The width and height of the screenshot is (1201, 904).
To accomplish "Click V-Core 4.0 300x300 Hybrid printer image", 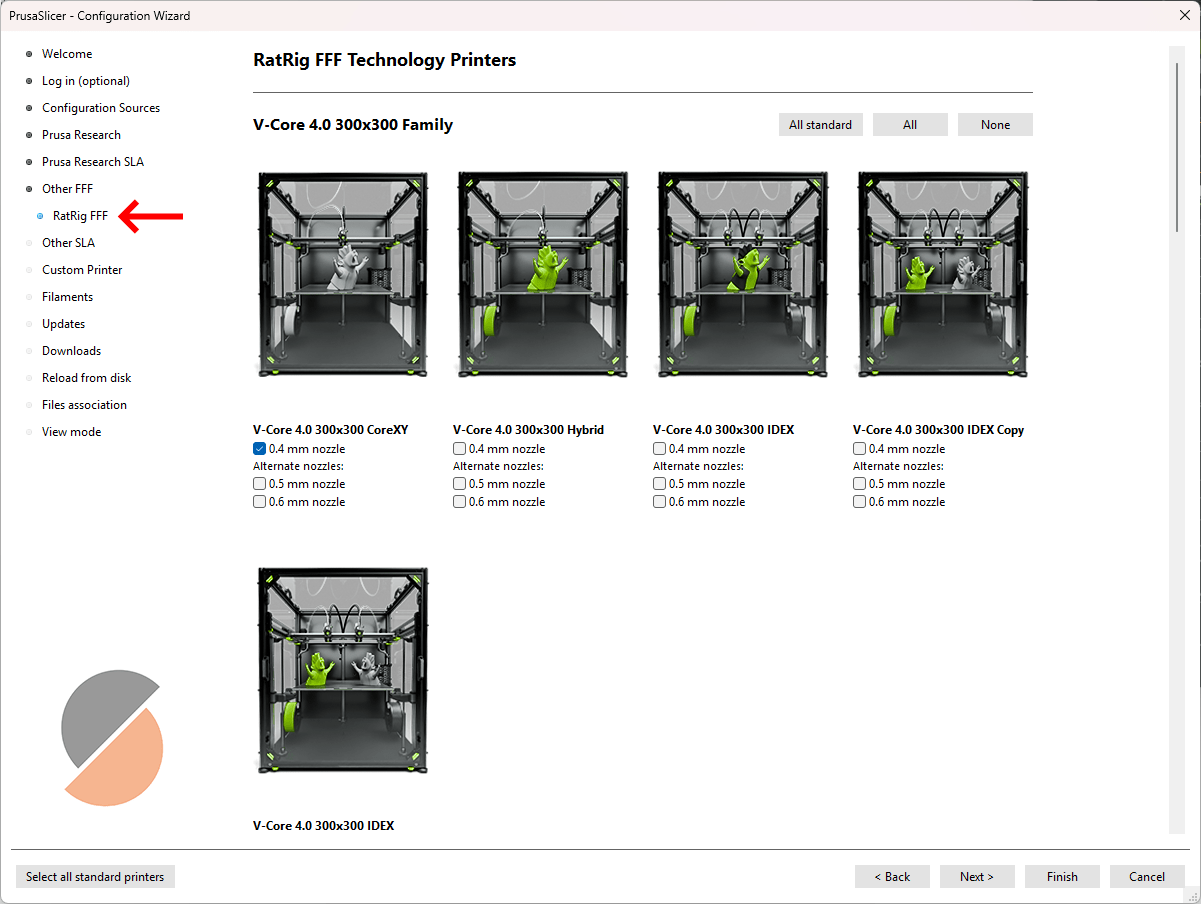I will pyautogui.click(x=542, y=275).
